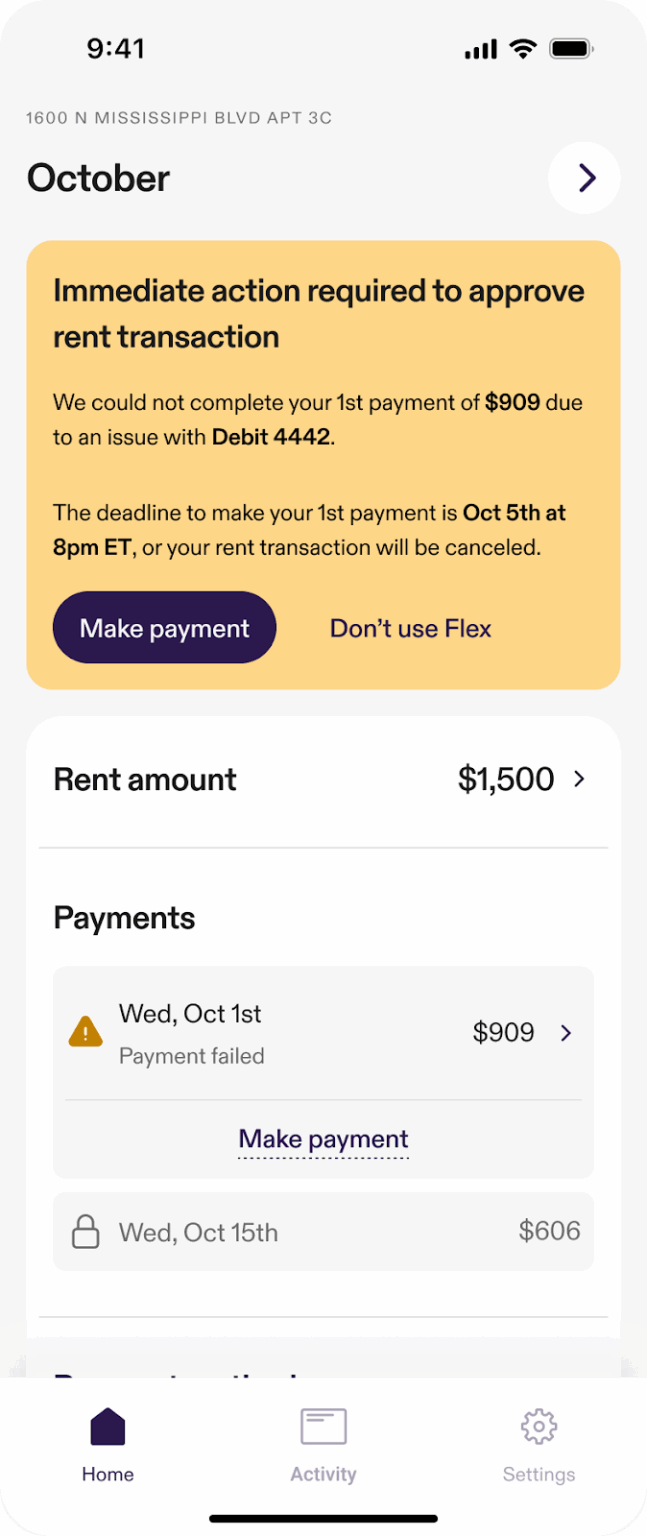The height and width of the screenshot is (1536, 647).
Task: Open Rent amount details via its chevron
Action: [x=580, y=779]
